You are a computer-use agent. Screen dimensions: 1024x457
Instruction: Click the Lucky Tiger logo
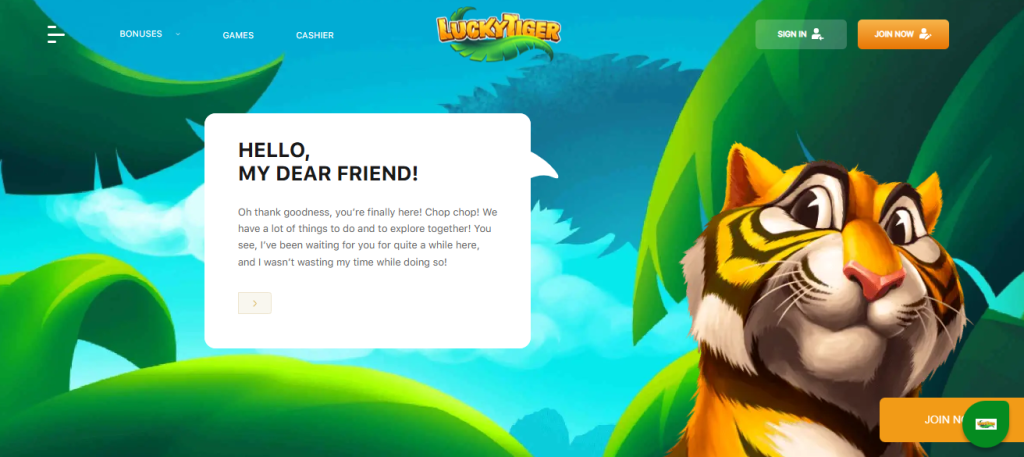(498, 33)
